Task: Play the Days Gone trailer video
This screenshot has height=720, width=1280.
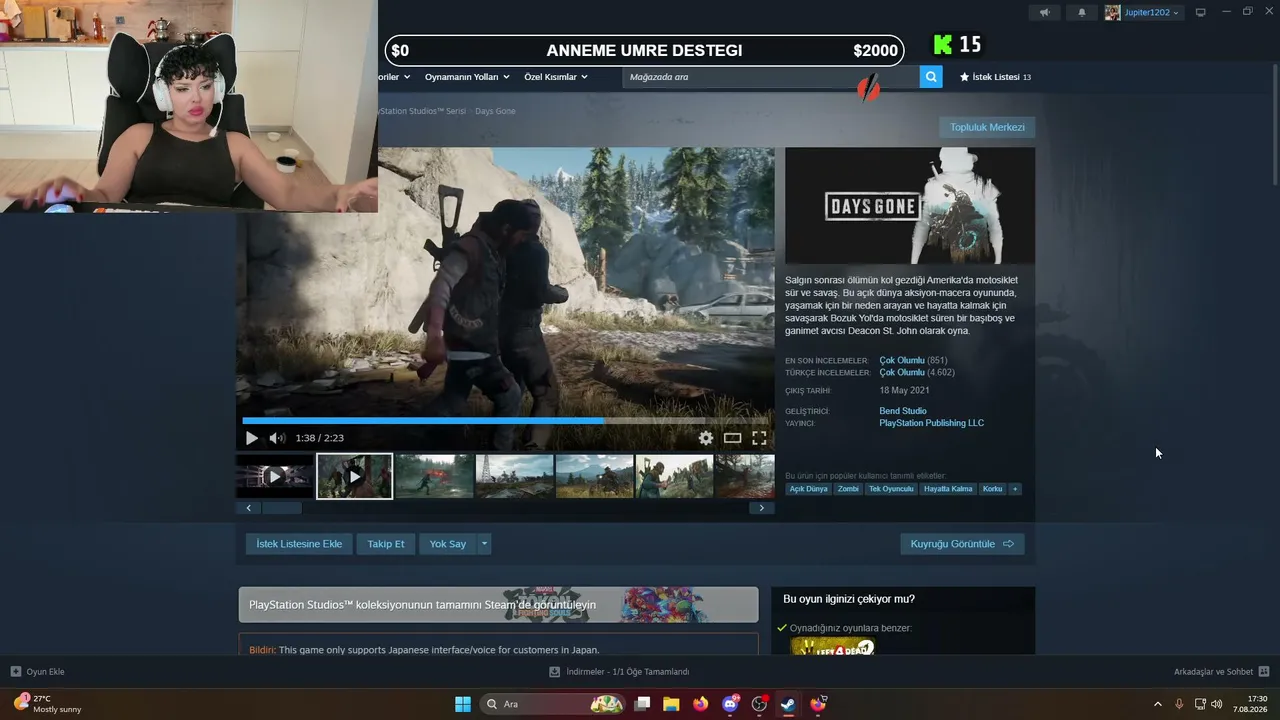Action: 251,438
